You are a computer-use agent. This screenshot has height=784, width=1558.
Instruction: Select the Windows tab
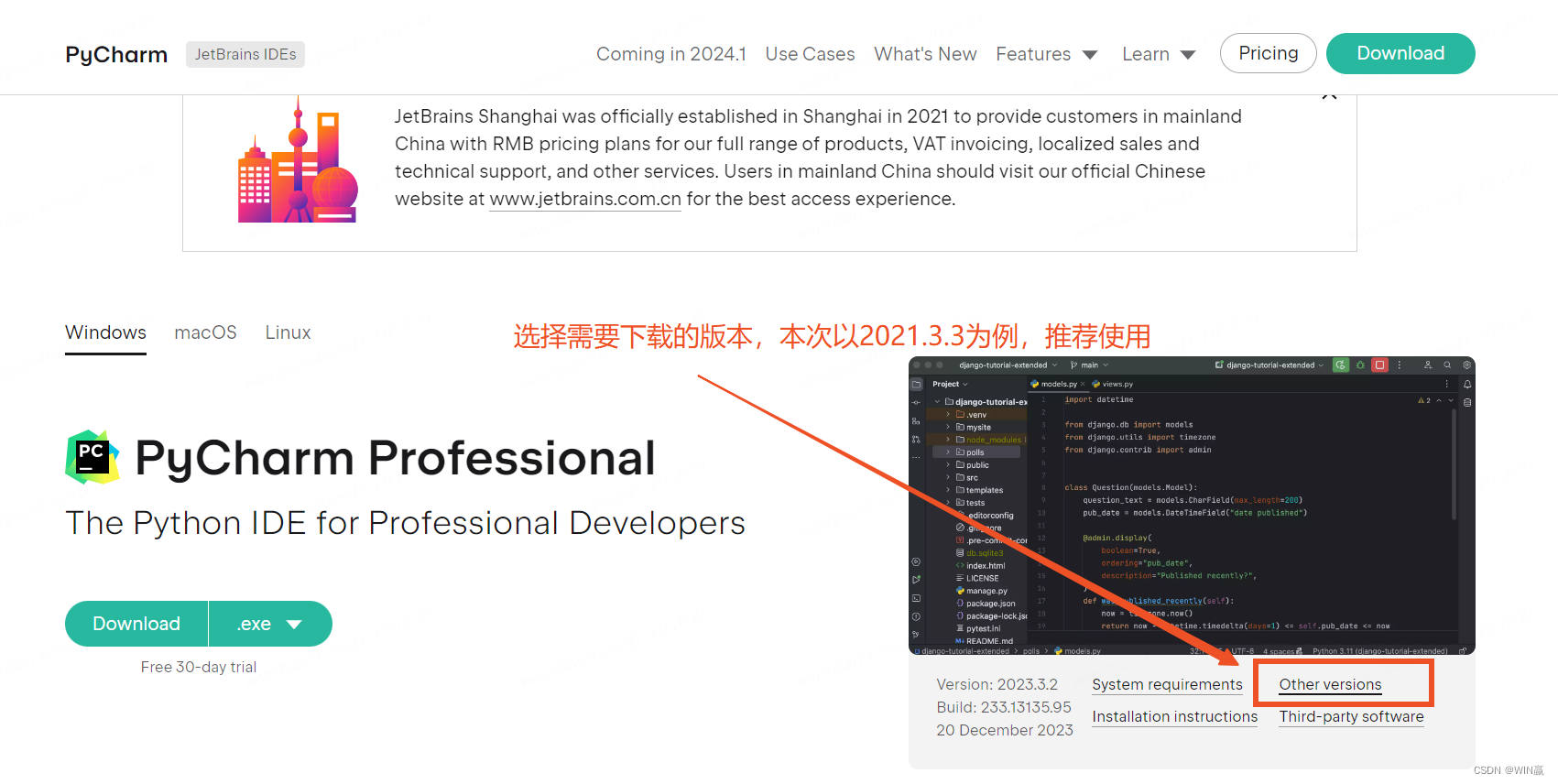tap(105, 332)
